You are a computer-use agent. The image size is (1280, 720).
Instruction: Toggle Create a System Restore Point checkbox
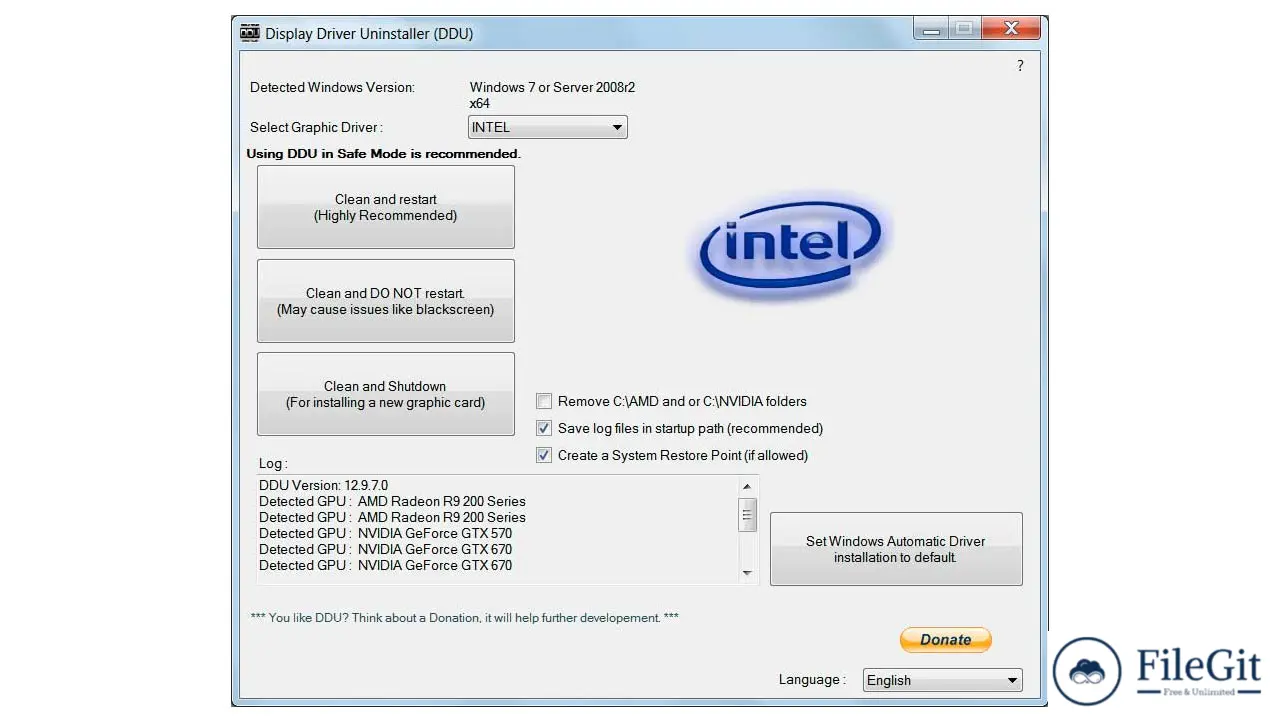pyautogui.click(x=544, y=455)
